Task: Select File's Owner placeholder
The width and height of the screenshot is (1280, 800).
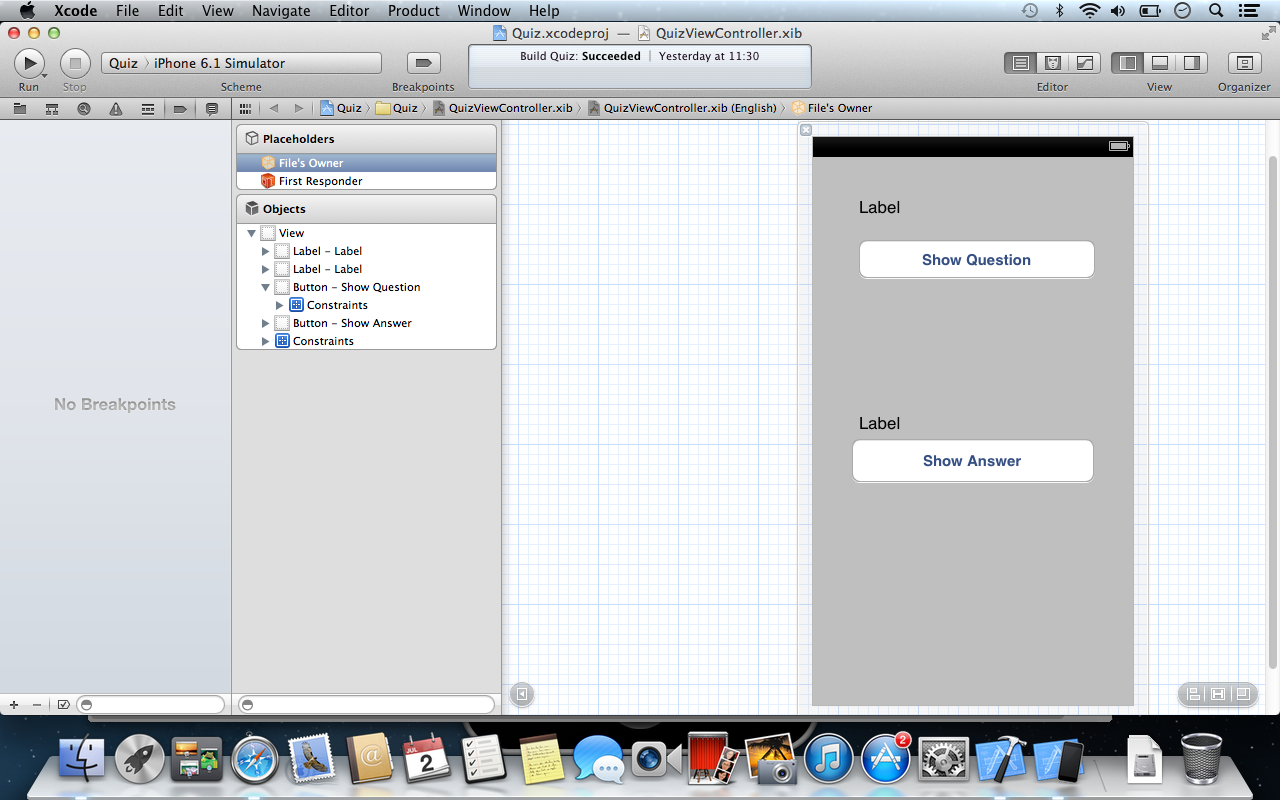Action: point(366,163)
